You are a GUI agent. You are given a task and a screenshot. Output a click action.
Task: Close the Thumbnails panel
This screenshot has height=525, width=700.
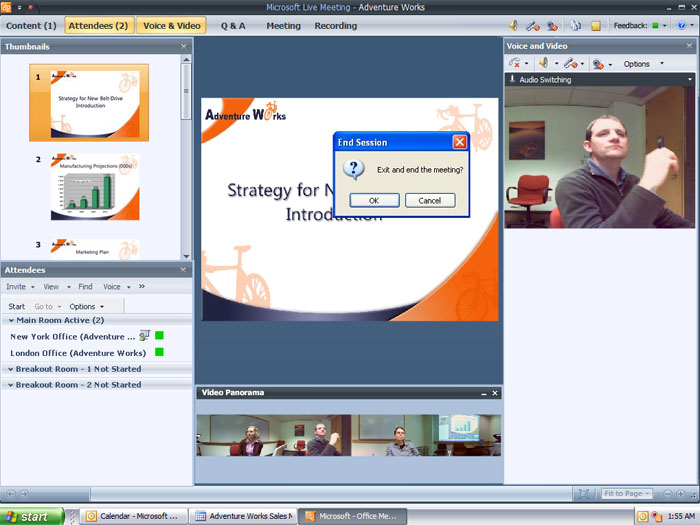183,46
